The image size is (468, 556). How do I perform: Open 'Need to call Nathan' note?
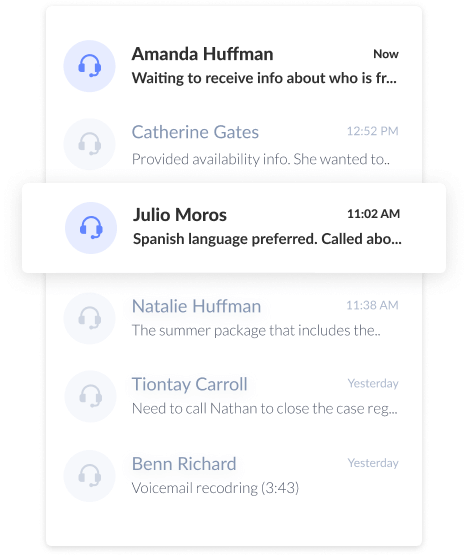265,409
